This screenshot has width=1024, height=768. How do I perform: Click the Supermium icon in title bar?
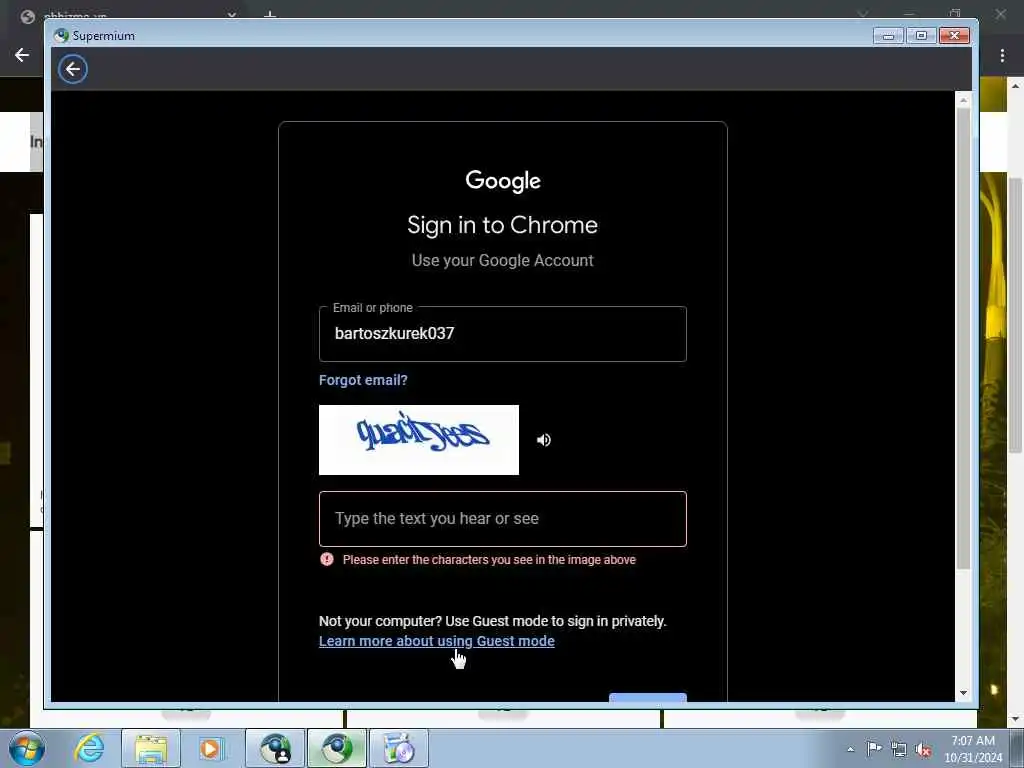coord(61,35)
